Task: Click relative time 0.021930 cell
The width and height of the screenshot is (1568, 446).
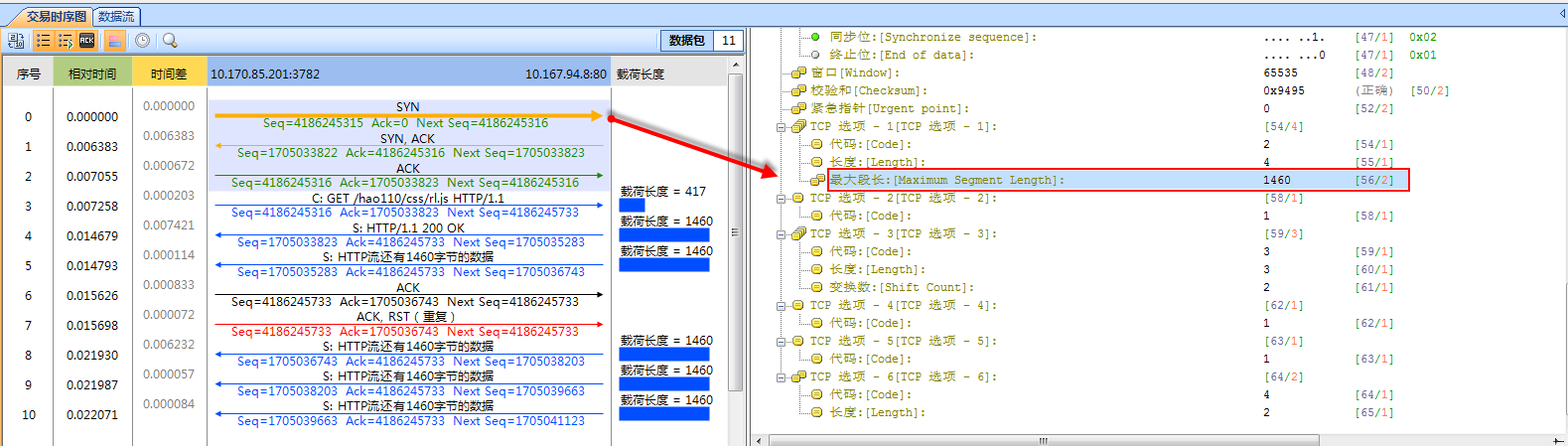Action: click(92, 355)
